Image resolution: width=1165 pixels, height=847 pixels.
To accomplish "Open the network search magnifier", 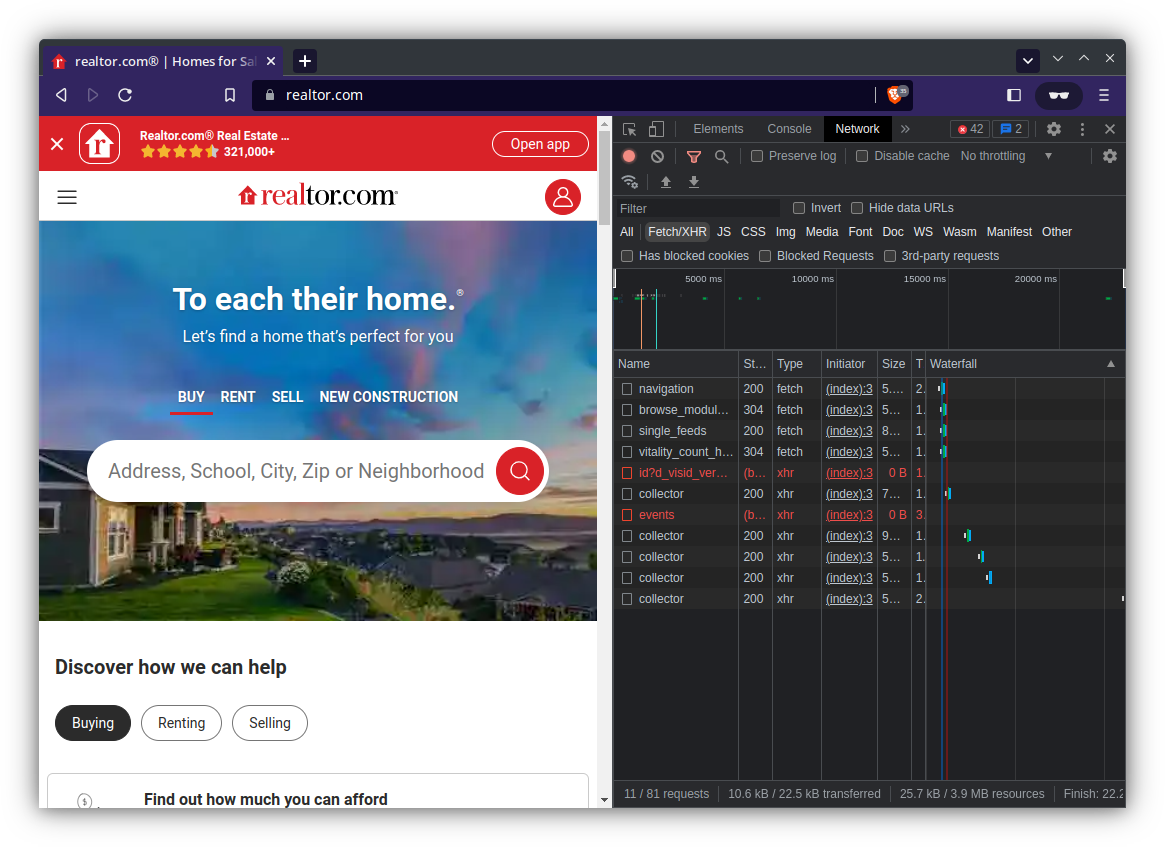I will click(721, 156).
